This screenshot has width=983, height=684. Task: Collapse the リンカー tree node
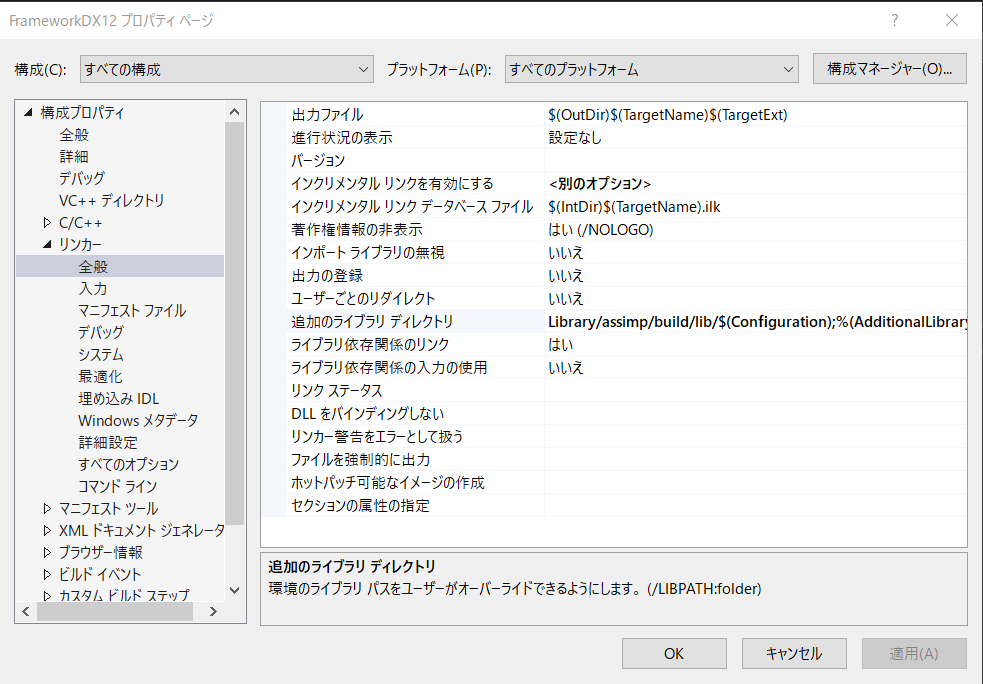(x=47, y=245)
